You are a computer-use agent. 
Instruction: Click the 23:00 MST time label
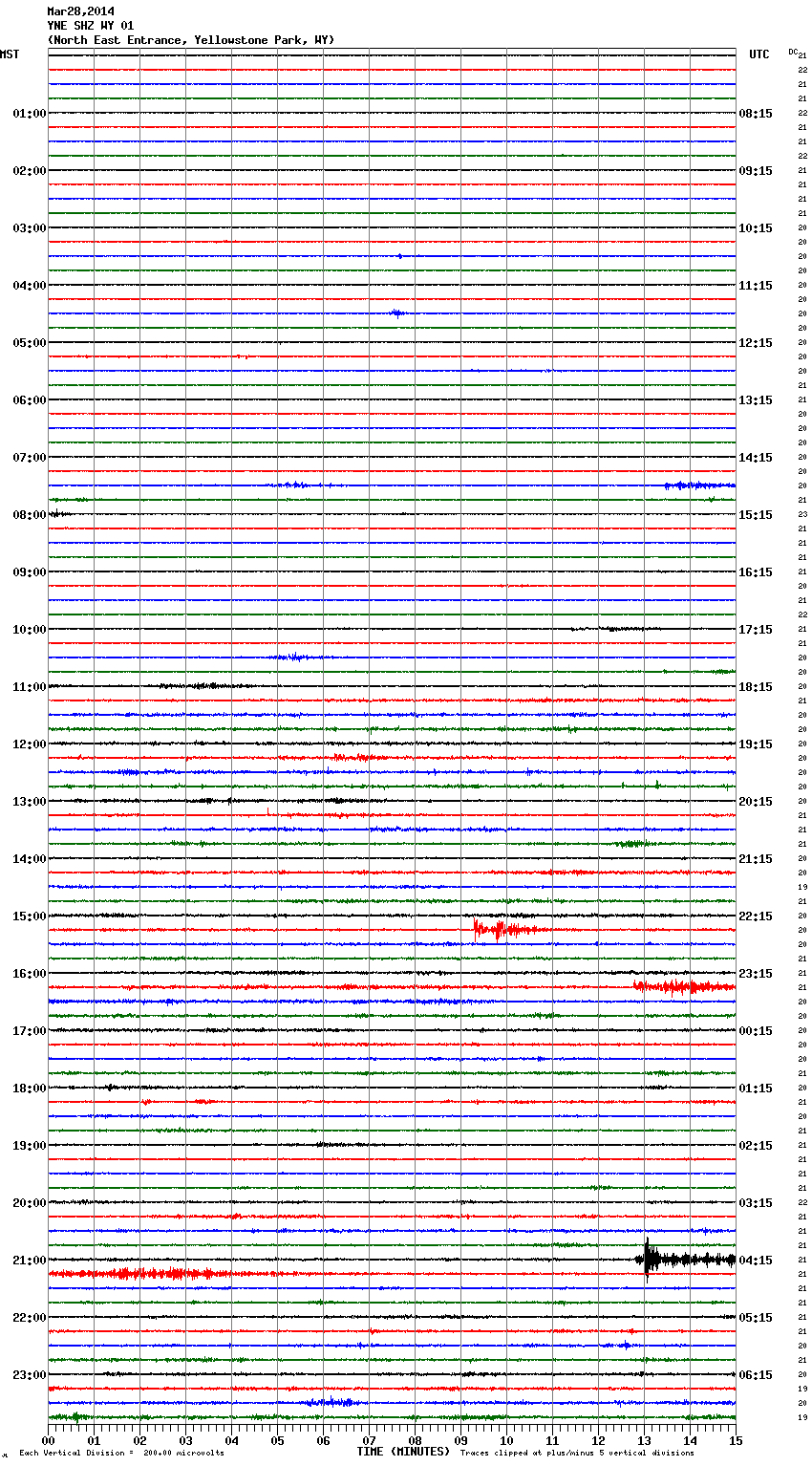coord(30,1375)
